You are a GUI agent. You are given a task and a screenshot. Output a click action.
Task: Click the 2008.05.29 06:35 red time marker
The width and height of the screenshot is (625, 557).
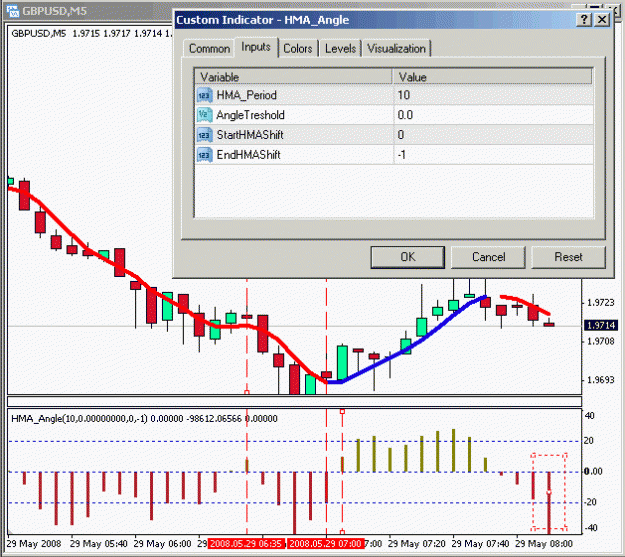pyautogui.click(x=246, y=544)
